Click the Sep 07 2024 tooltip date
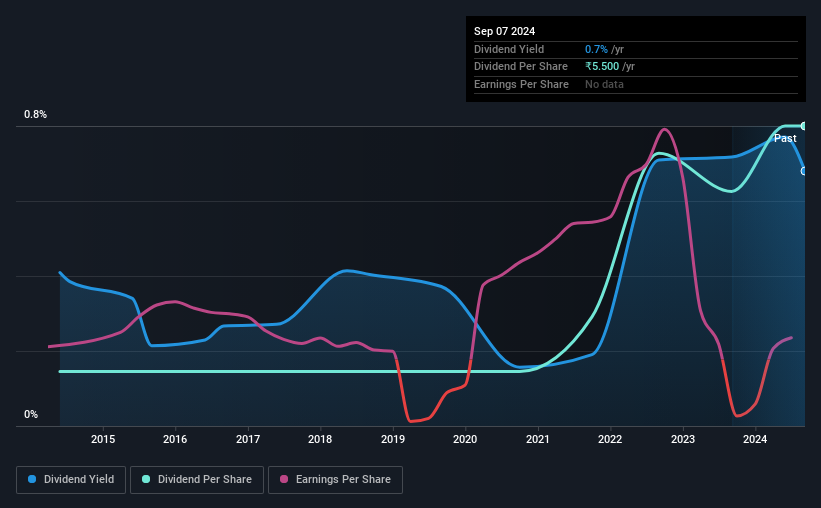The image size is (821, 508). tap(504, 31)
